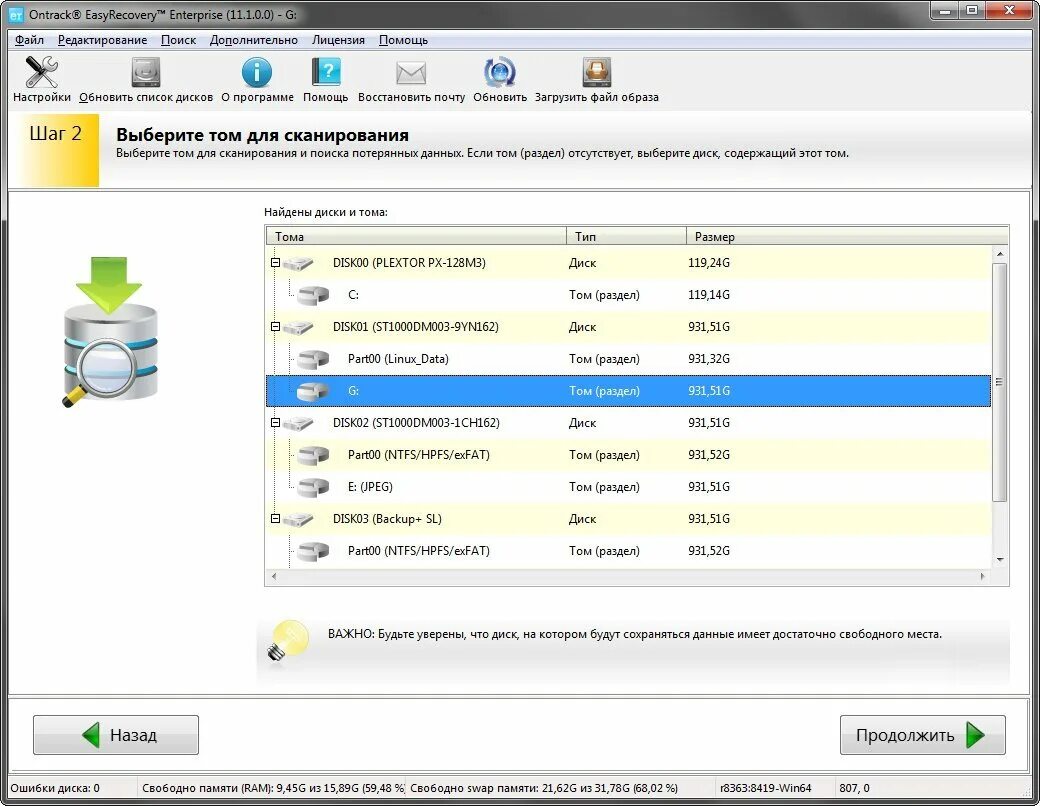Click the Загрузить файл образа icon
1040x806 pixels.
pyautogui.click(x=596, y=72)
